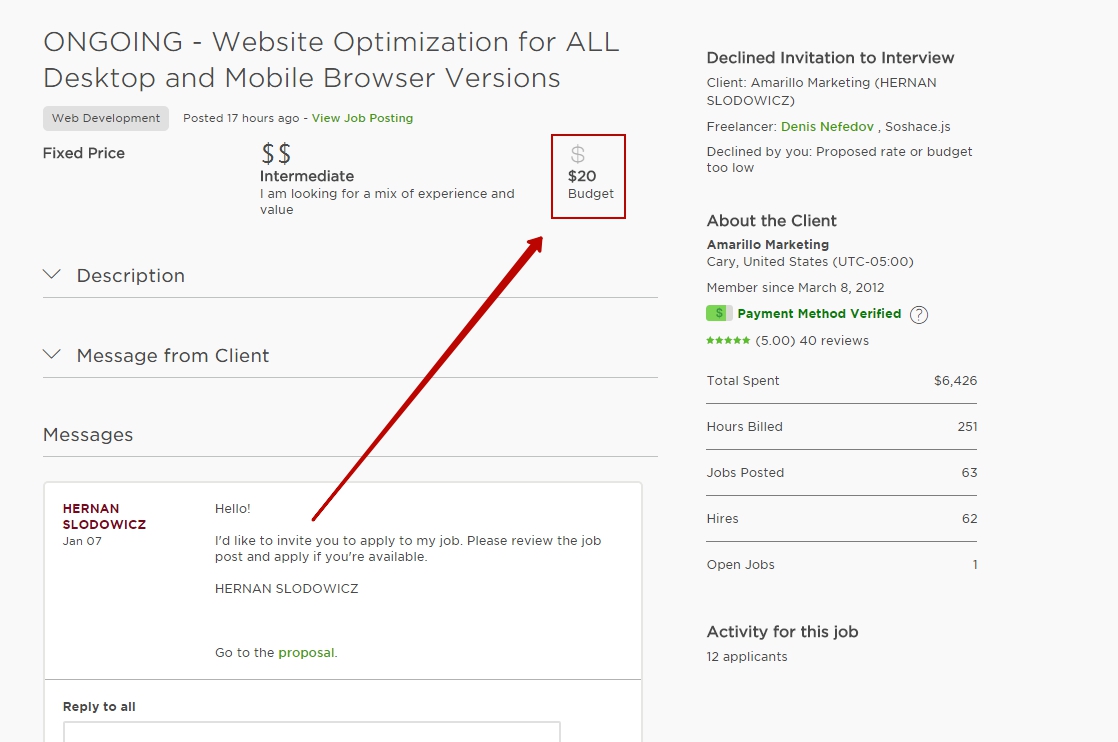
Task: Click the Posted 17 hours ago text
Action: coord(241,118)
